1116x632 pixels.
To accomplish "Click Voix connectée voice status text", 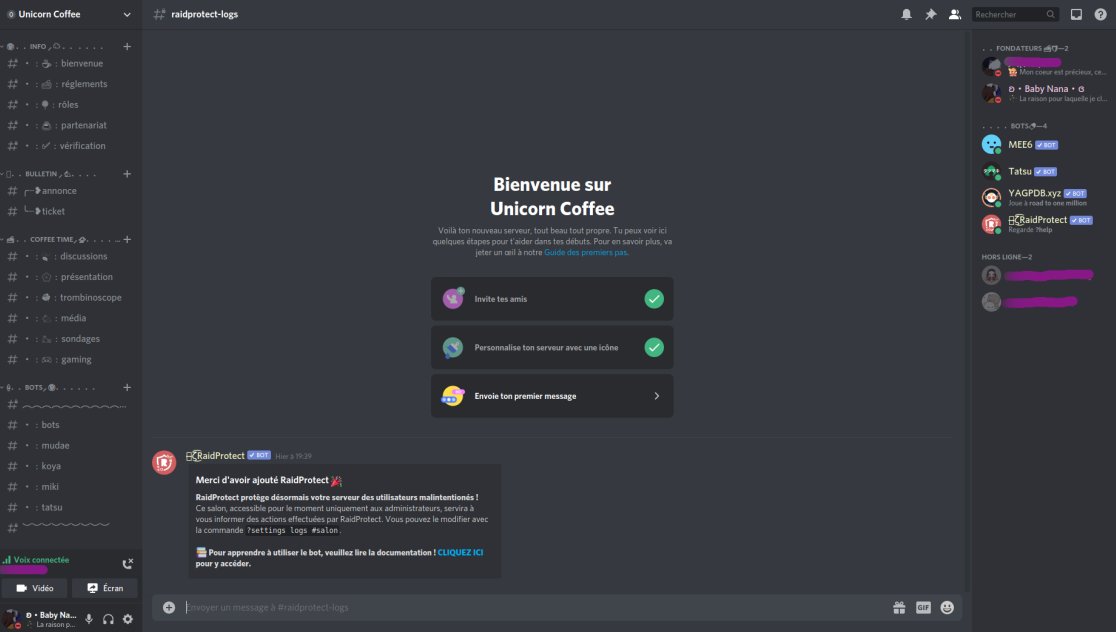I will (41, 560).
